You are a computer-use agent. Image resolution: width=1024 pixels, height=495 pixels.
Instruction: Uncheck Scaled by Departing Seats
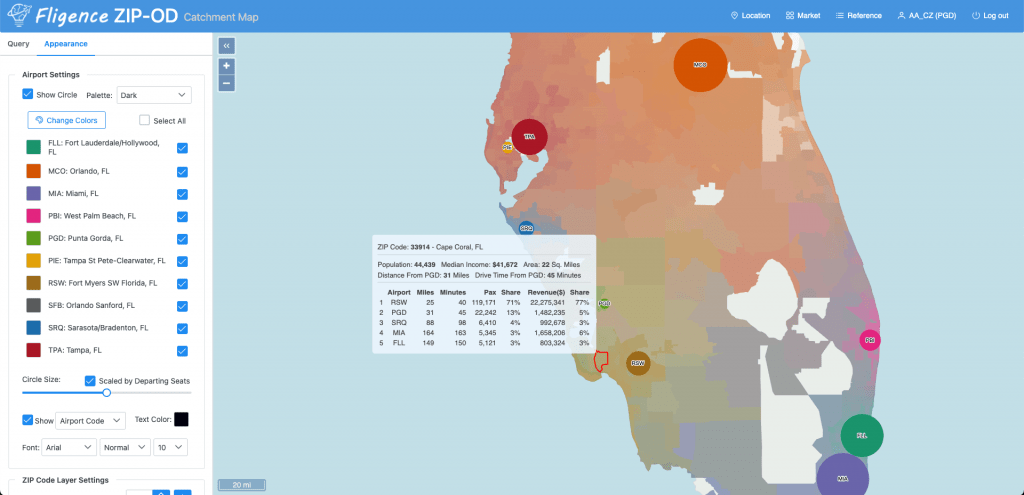tap(90, 381)
